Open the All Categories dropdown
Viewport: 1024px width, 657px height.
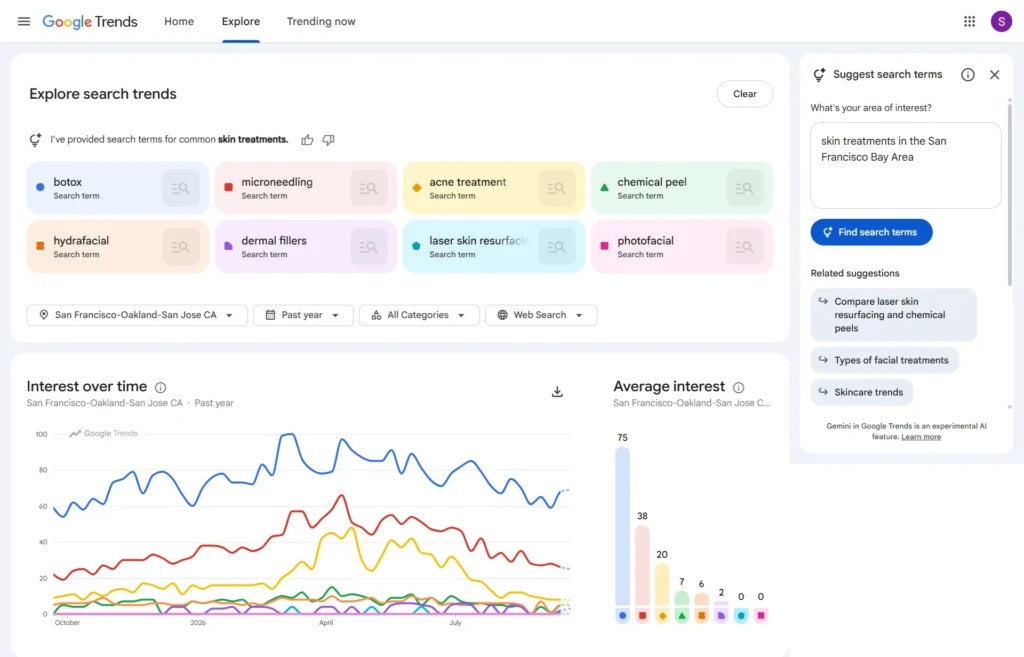pyautogui.click(x=419, y=315)
